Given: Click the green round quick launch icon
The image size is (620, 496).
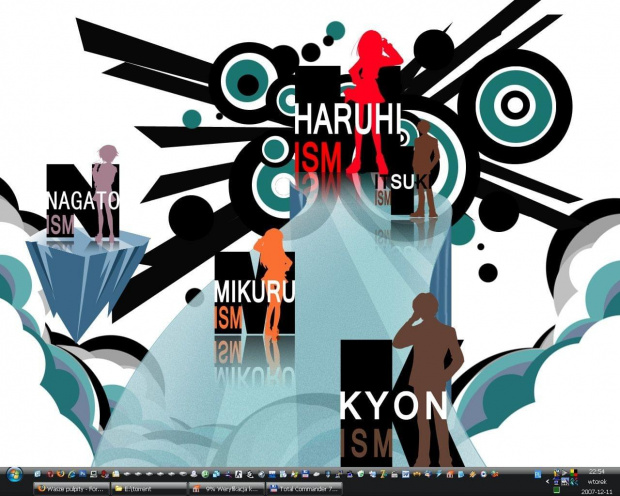Looking at the screenshot, I should click(x=205, y=474).
